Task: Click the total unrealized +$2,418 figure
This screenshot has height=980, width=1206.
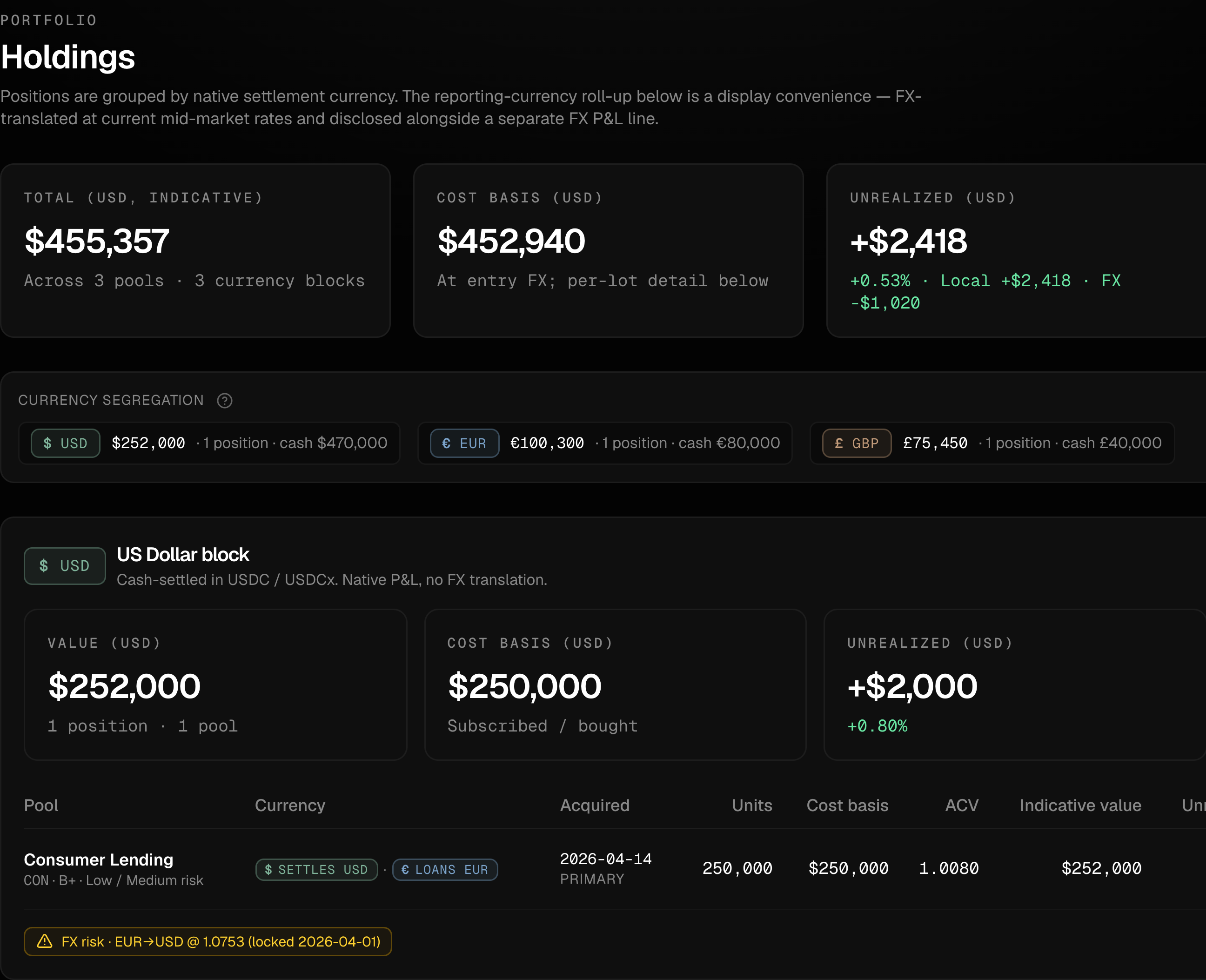Action: pos(909,241)
